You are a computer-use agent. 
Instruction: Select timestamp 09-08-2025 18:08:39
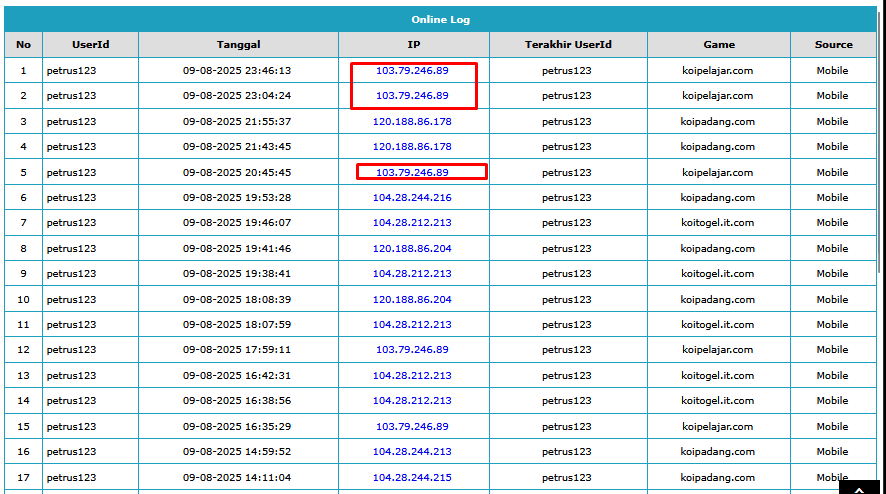tap(237, 300)
